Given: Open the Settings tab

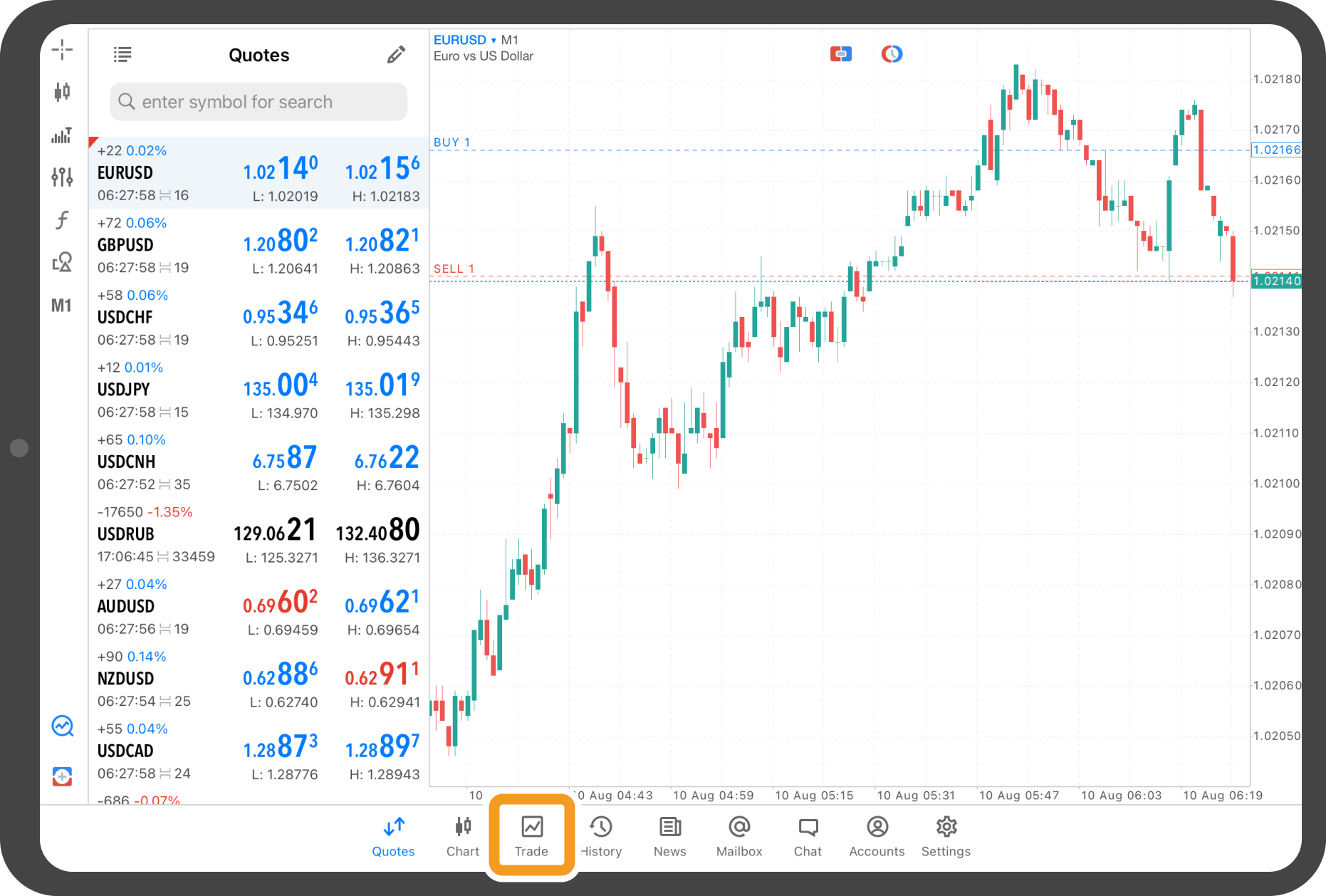Looking at the screenshot, I should click(946, 836).
